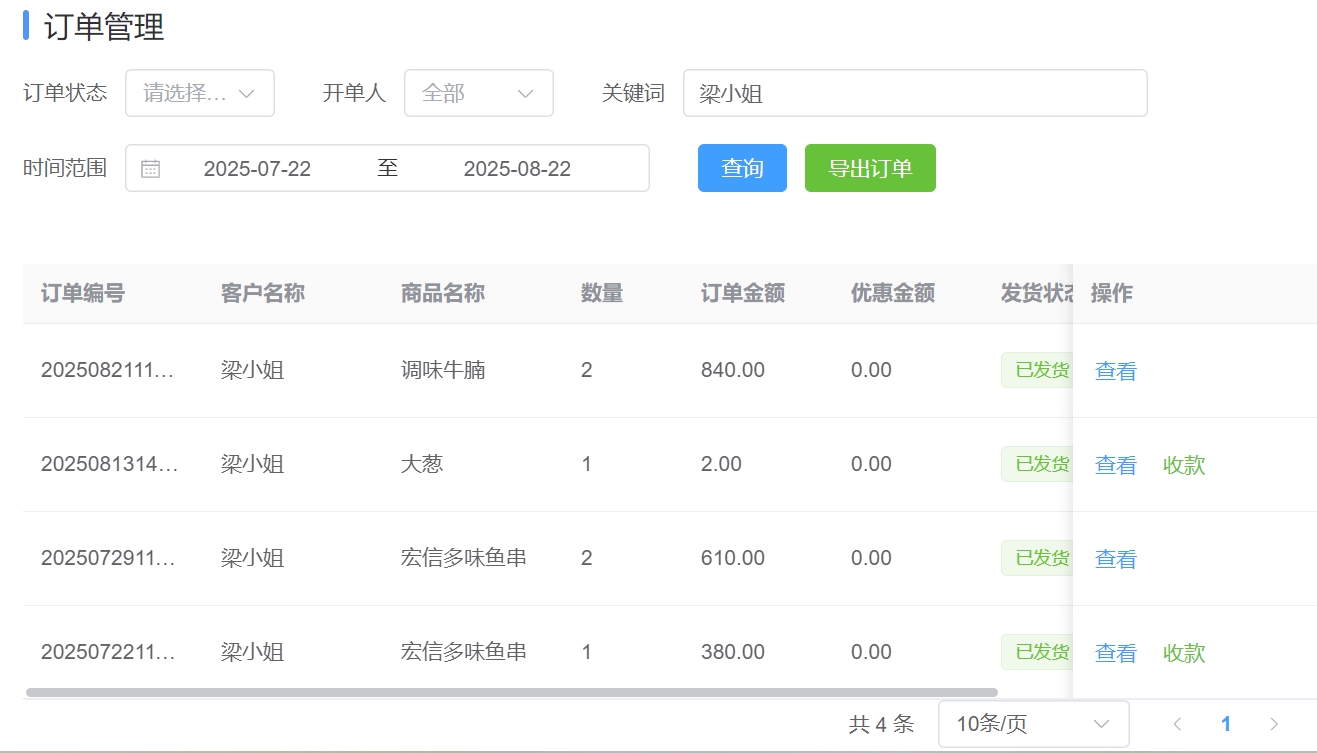Click 收款 for the 大葱 order
This screenshot has width=1317, height=753.
click(1184, 465)
